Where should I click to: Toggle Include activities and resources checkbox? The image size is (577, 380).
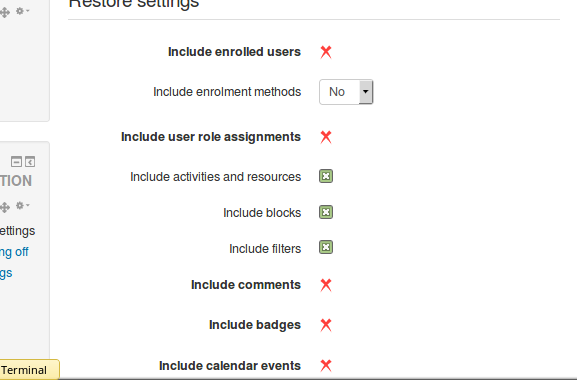pyautogui.click(x=326, y=176)
